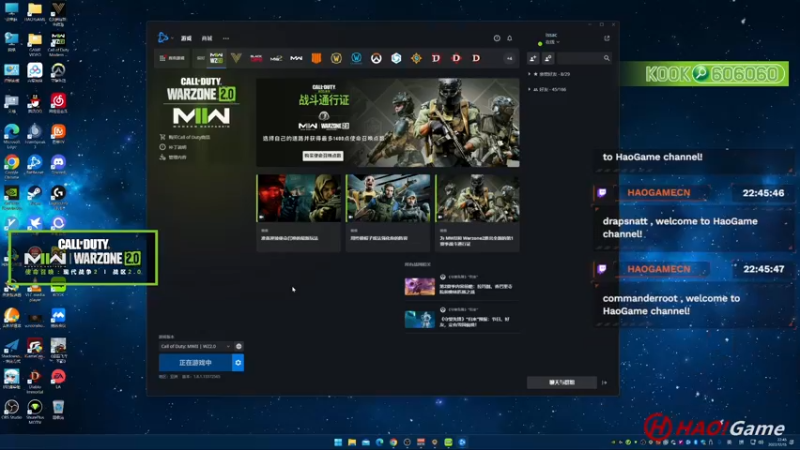The image size is (800, 450).
Task: Open the red-toned hooded soldier news card
Action: [x=298, y=212]
